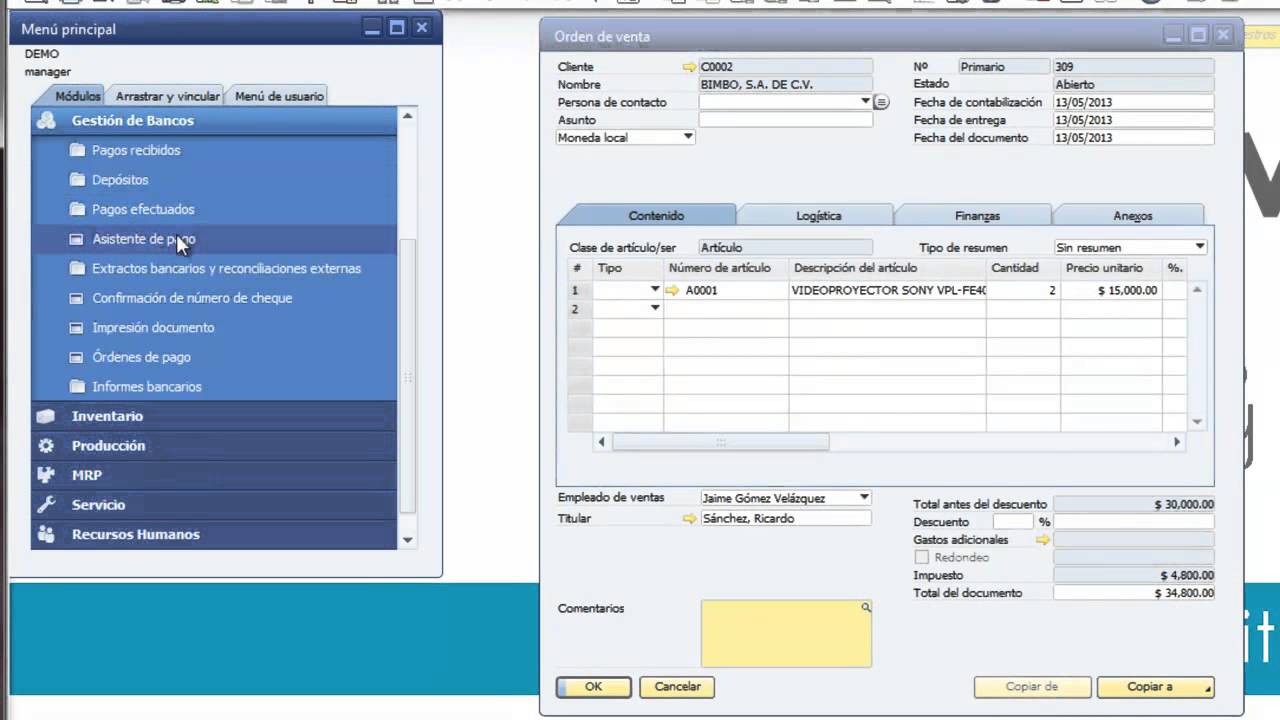Switch to the Finanzas tab

[x=977, y=216]
